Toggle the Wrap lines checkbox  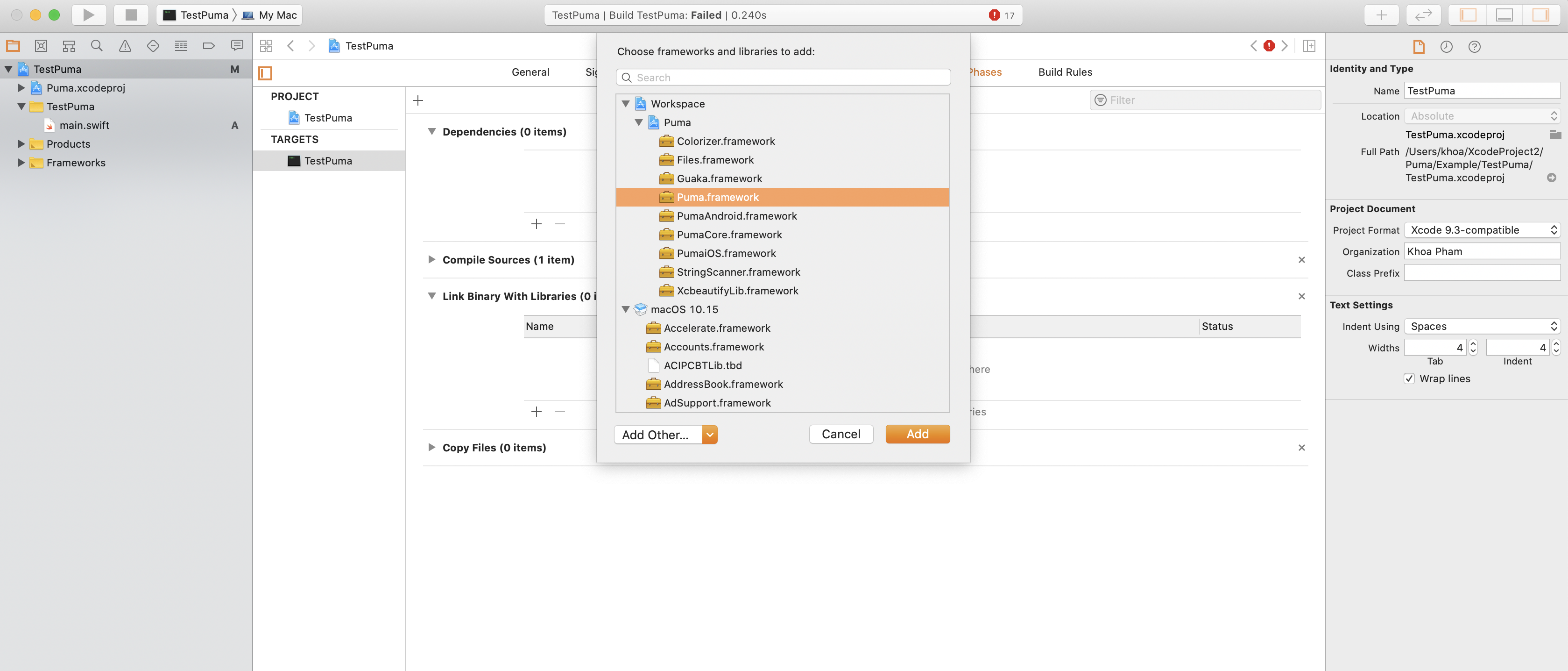click(x=1409, y=378)
